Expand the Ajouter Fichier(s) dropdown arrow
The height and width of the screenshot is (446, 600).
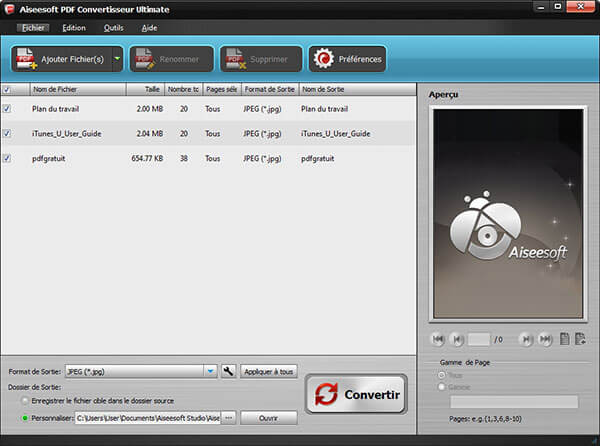click(117, 59)
